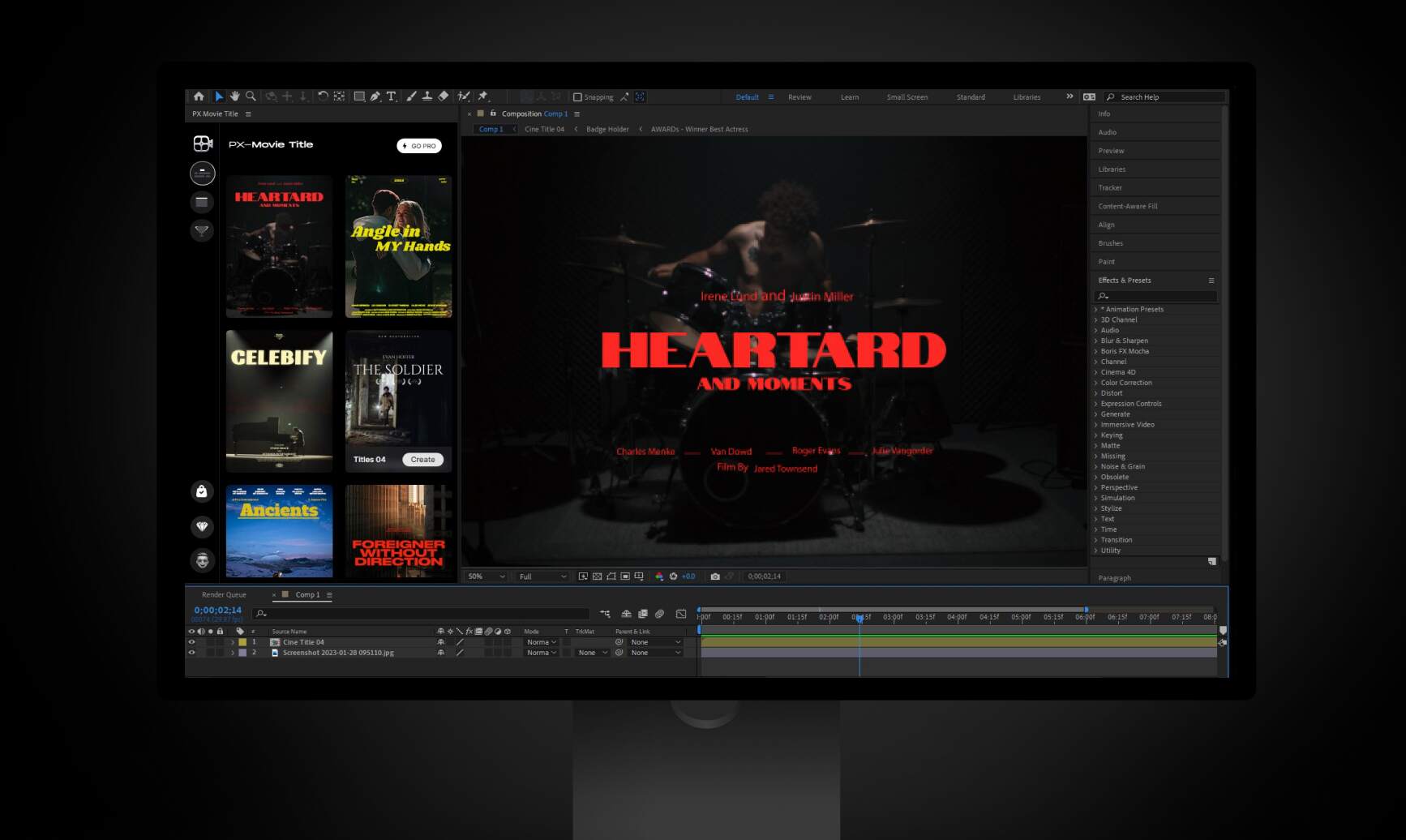Select the Clone Stamp tool
The height and width of the screenshot is (840, 1406).
tap(427, 96)
